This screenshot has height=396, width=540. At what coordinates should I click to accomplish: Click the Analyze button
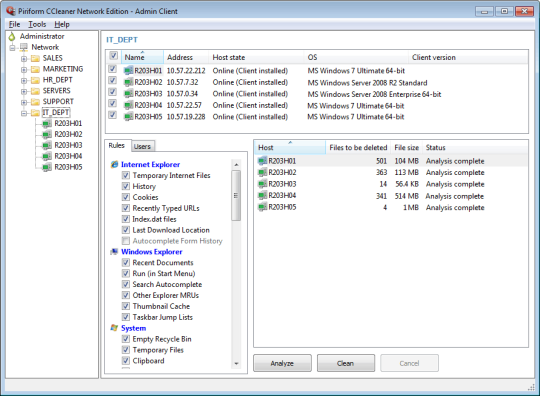point(282,363)
